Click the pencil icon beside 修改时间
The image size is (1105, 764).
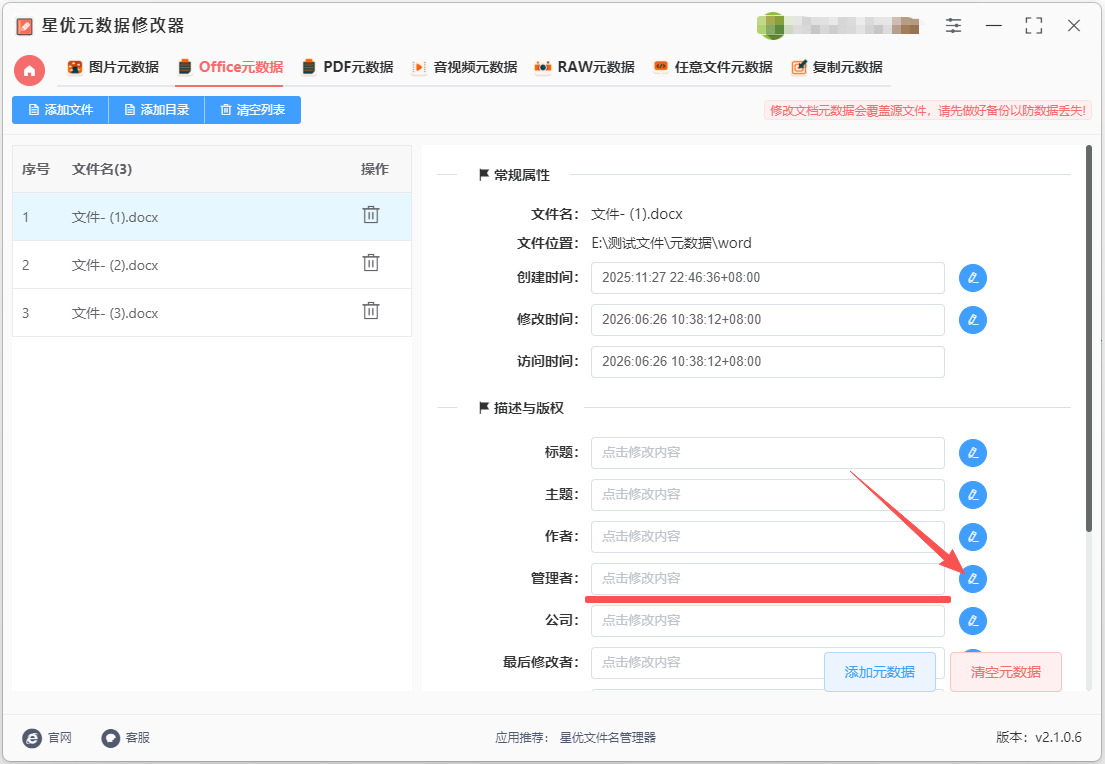(973, 320)
